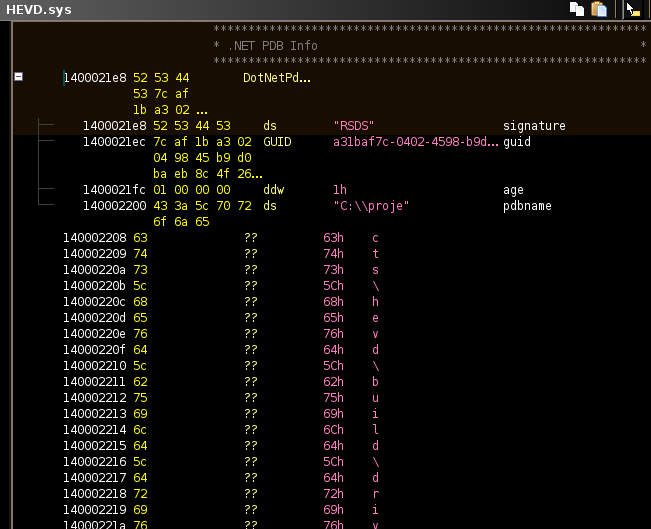Click the character 'u' on row 140002212
651x529 pixels.
coord(375,398)
